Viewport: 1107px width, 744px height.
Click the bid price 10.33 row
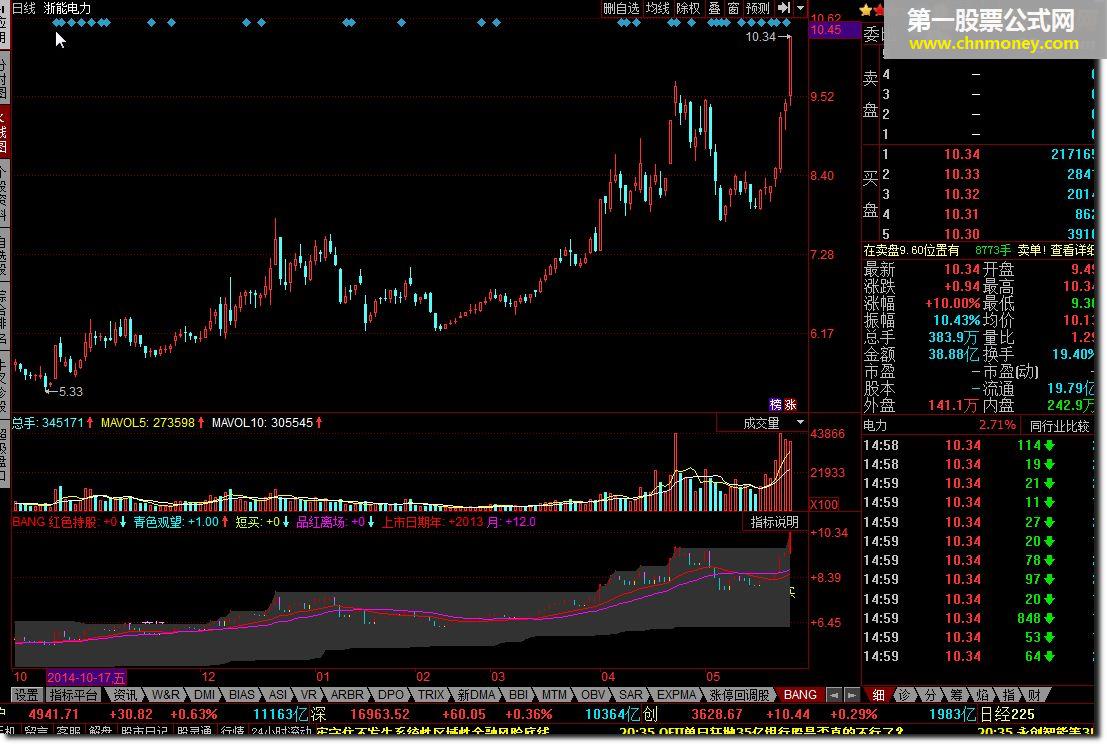978,174
